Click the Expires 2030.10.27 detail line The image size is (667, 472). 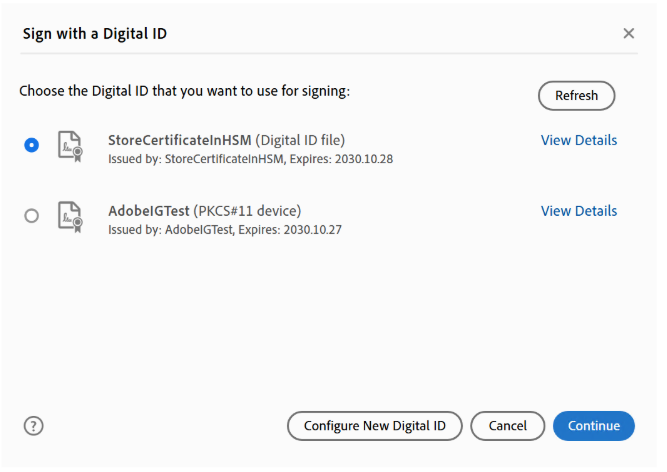click(x=225, y=230)
